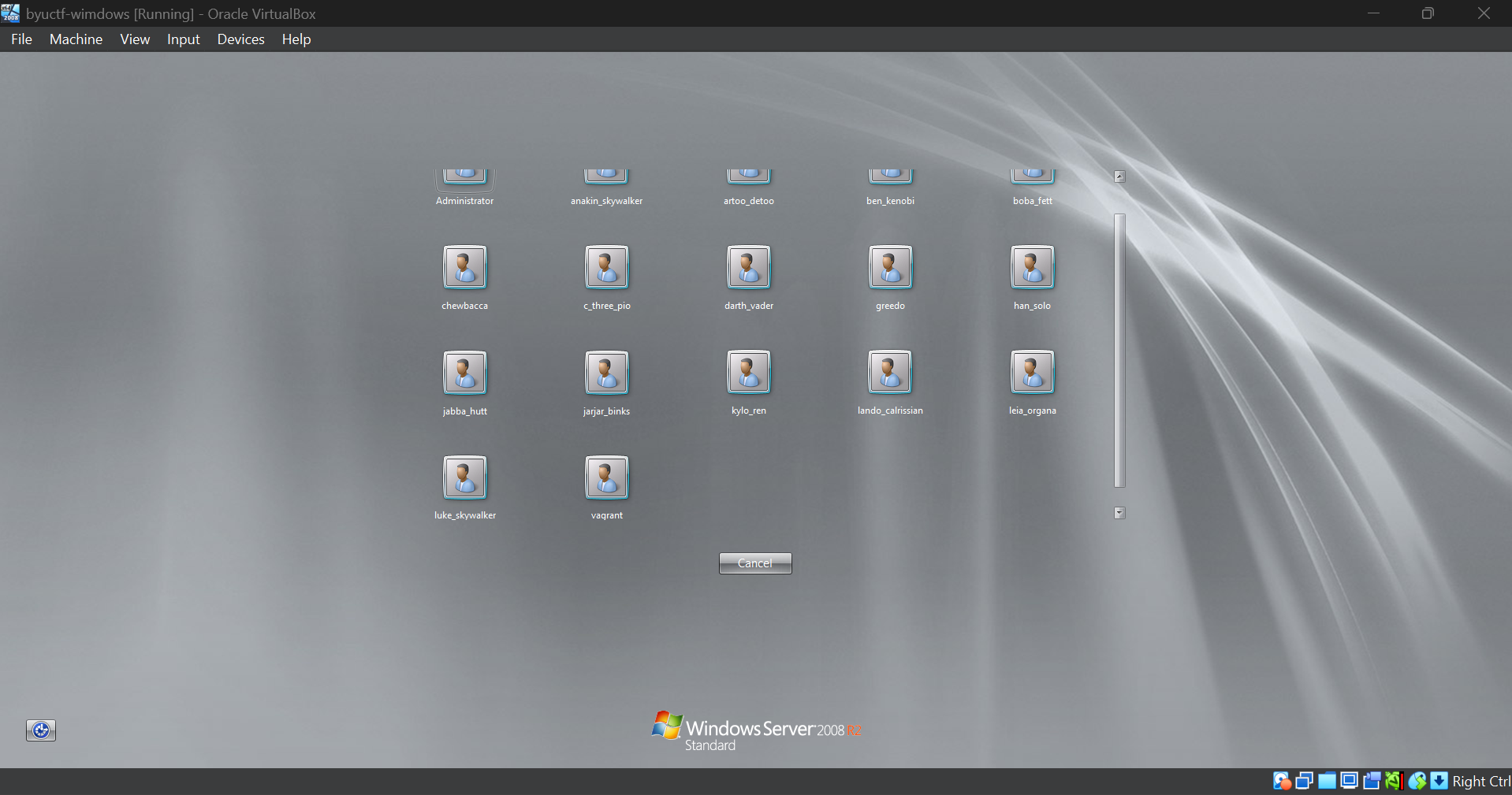This screenshot has height=795, width=1512.
Task: Click the ben_kenobi account label
Action: coord(891,201)
